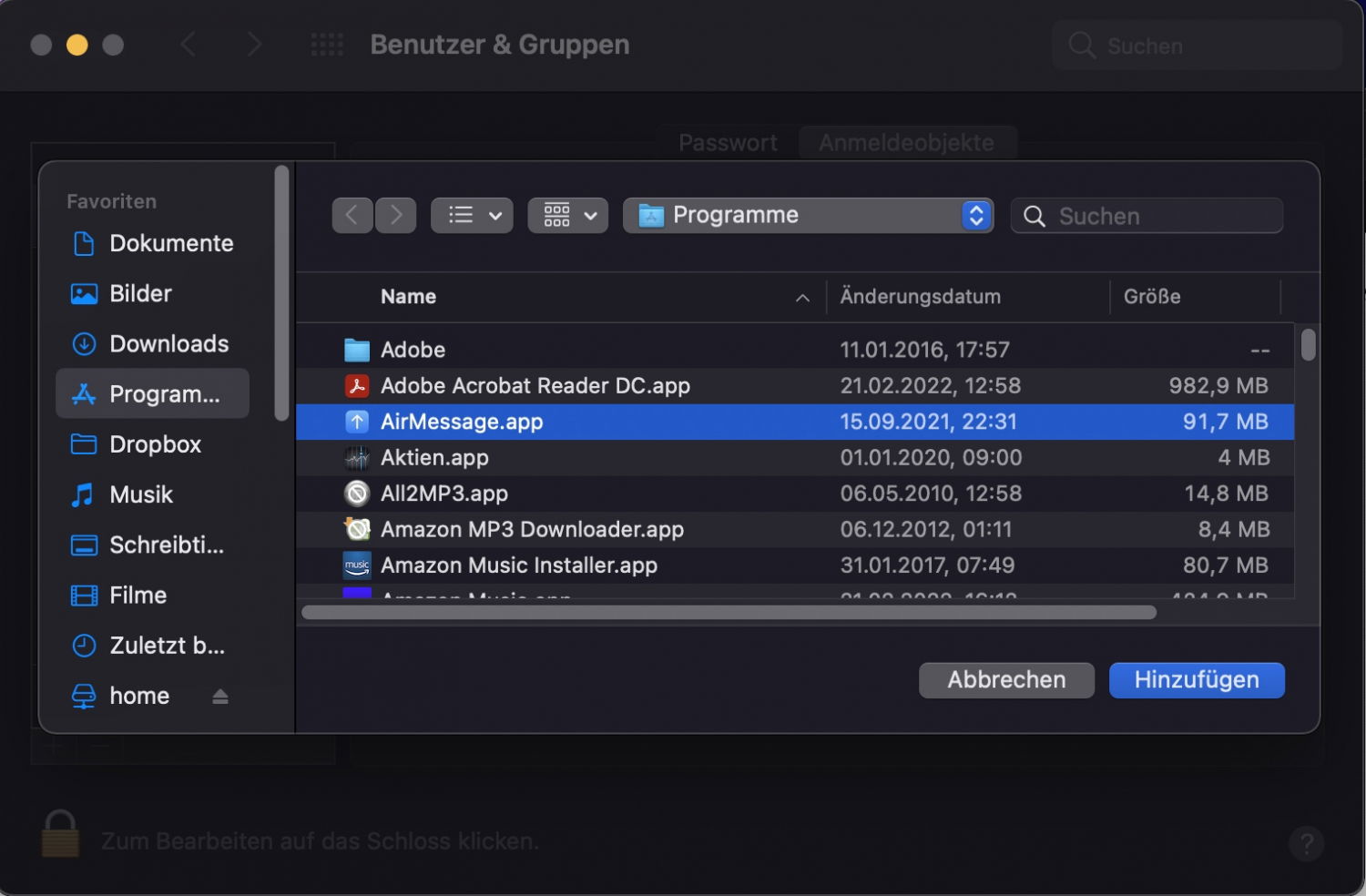Select the date 11.01.2016, 17:57

coord(924,350)
